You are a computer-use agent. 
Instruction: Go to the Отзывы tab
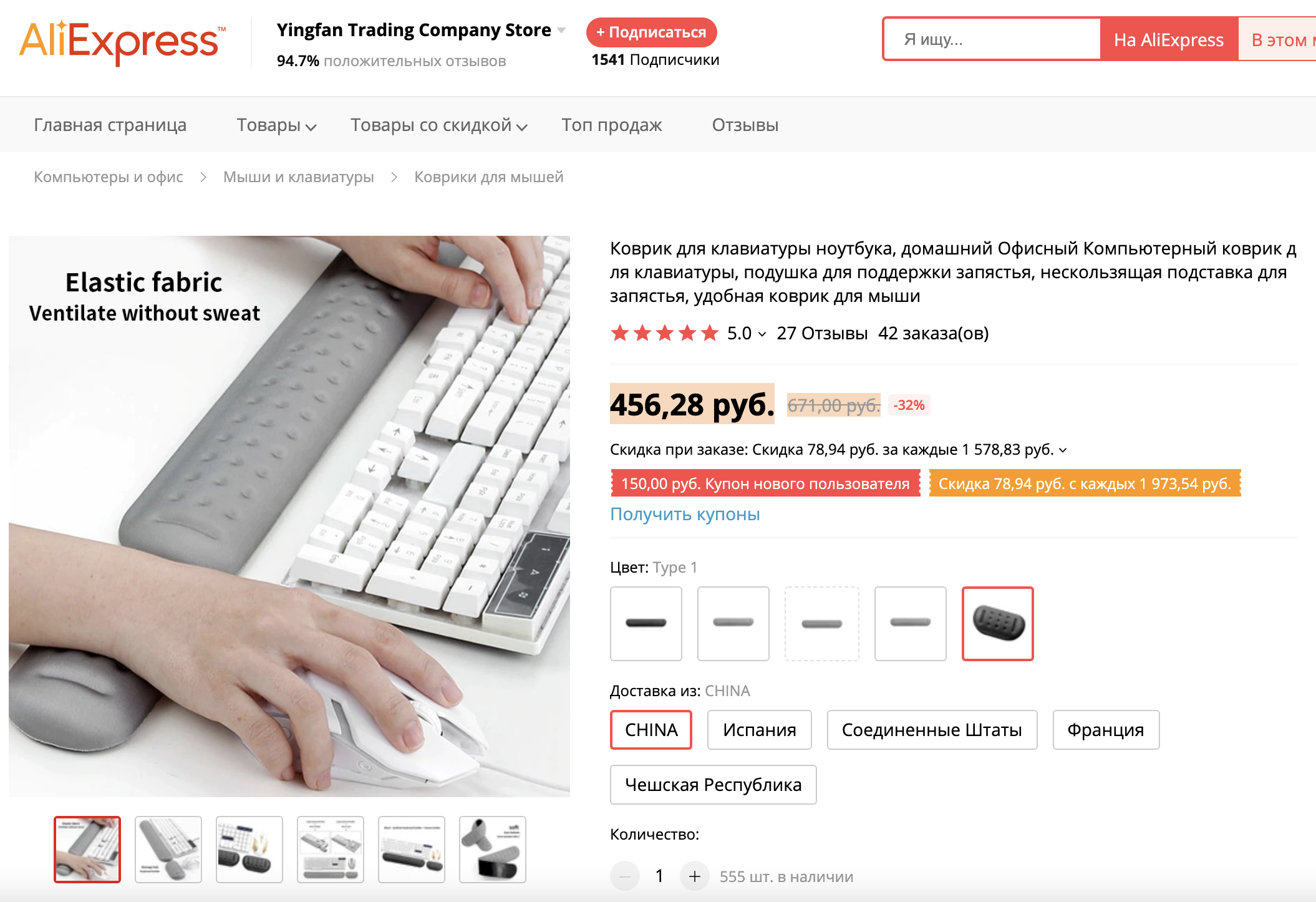(745, 125)
